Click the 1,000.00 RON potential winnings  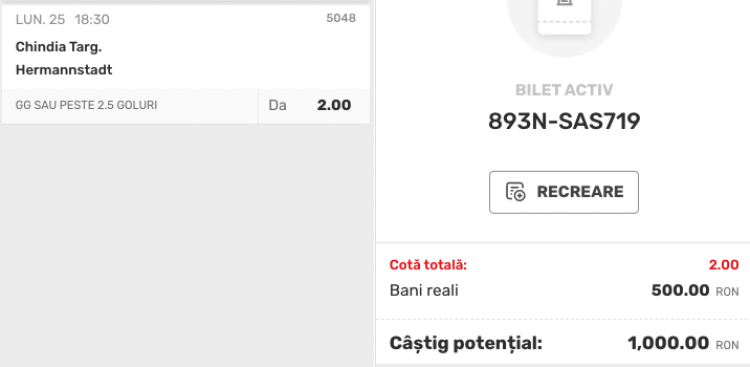click(683, 344)
